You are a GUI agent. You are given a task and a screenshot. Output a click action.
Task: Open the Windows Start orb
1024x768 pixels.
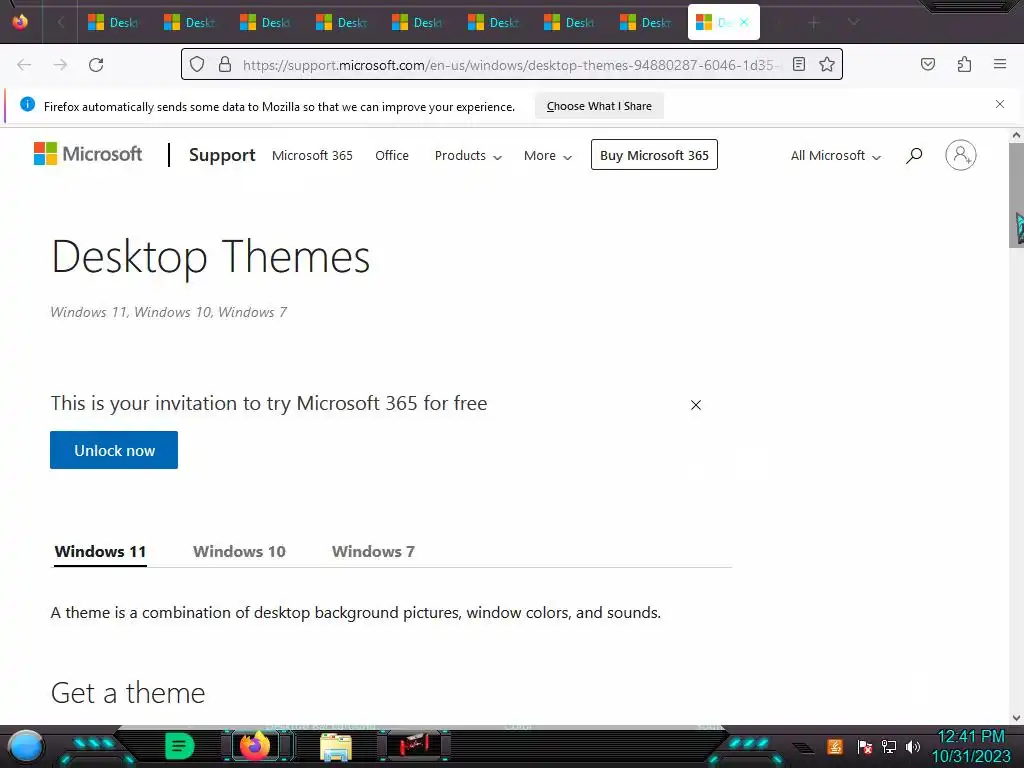click(26, 746)
